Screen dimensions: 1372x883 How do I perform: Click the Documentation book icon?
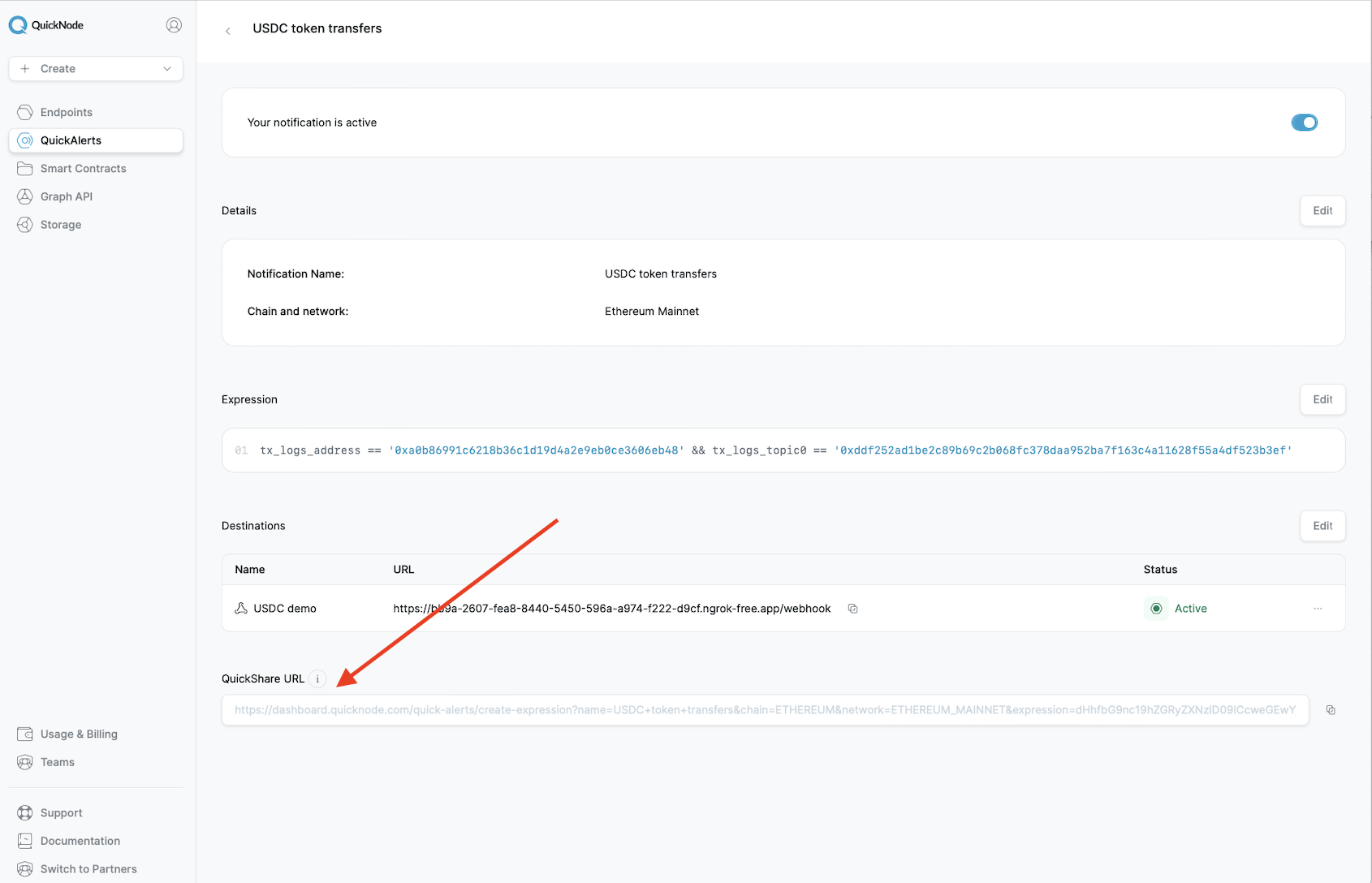[25, 841]
